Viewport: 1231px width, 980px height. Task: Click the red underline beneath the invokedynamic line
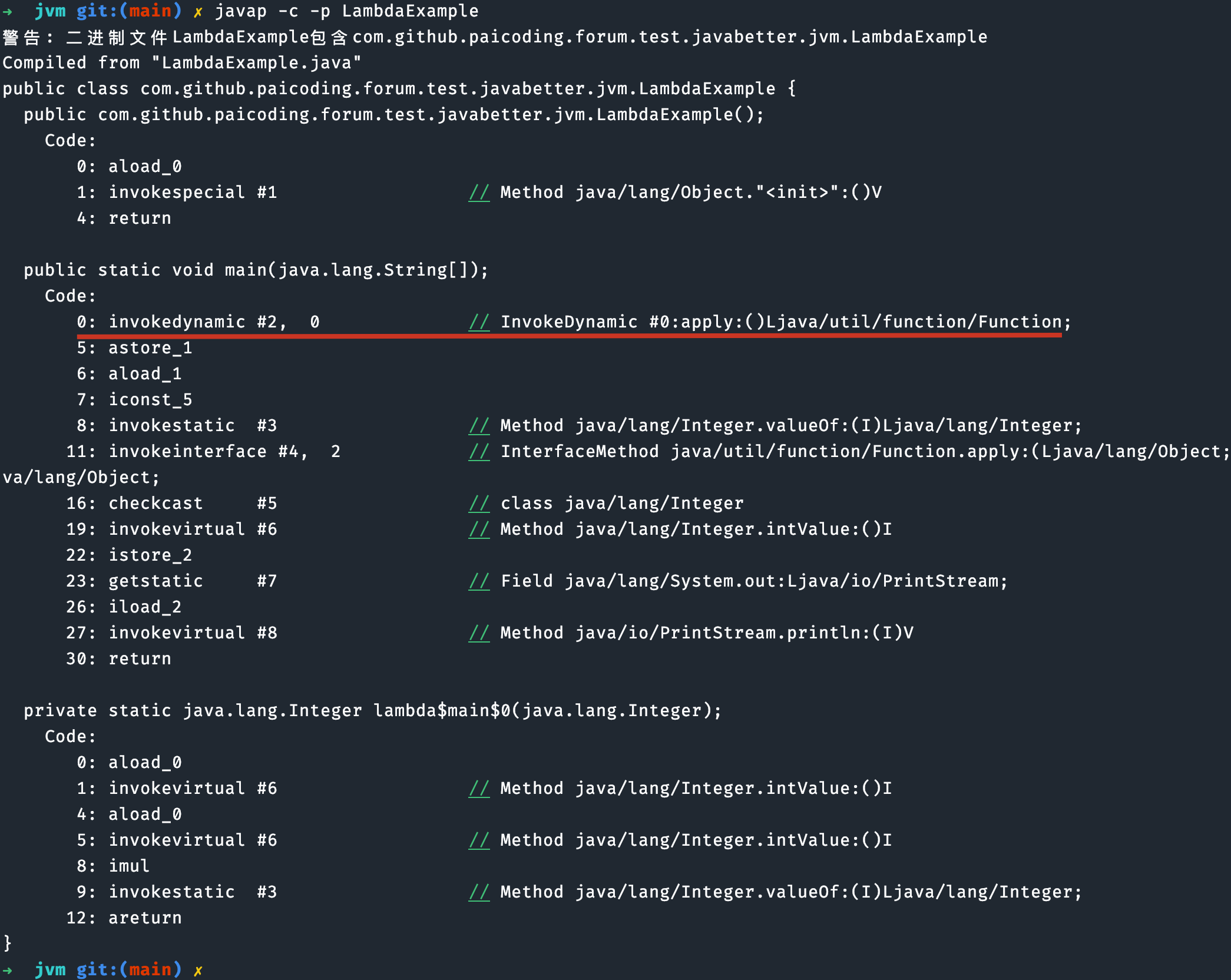tap(568, 335)
